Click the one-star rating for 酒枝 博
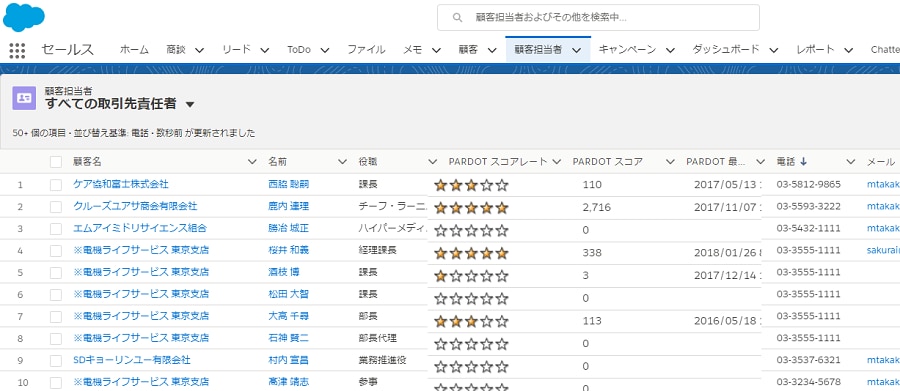 (471, 276)
